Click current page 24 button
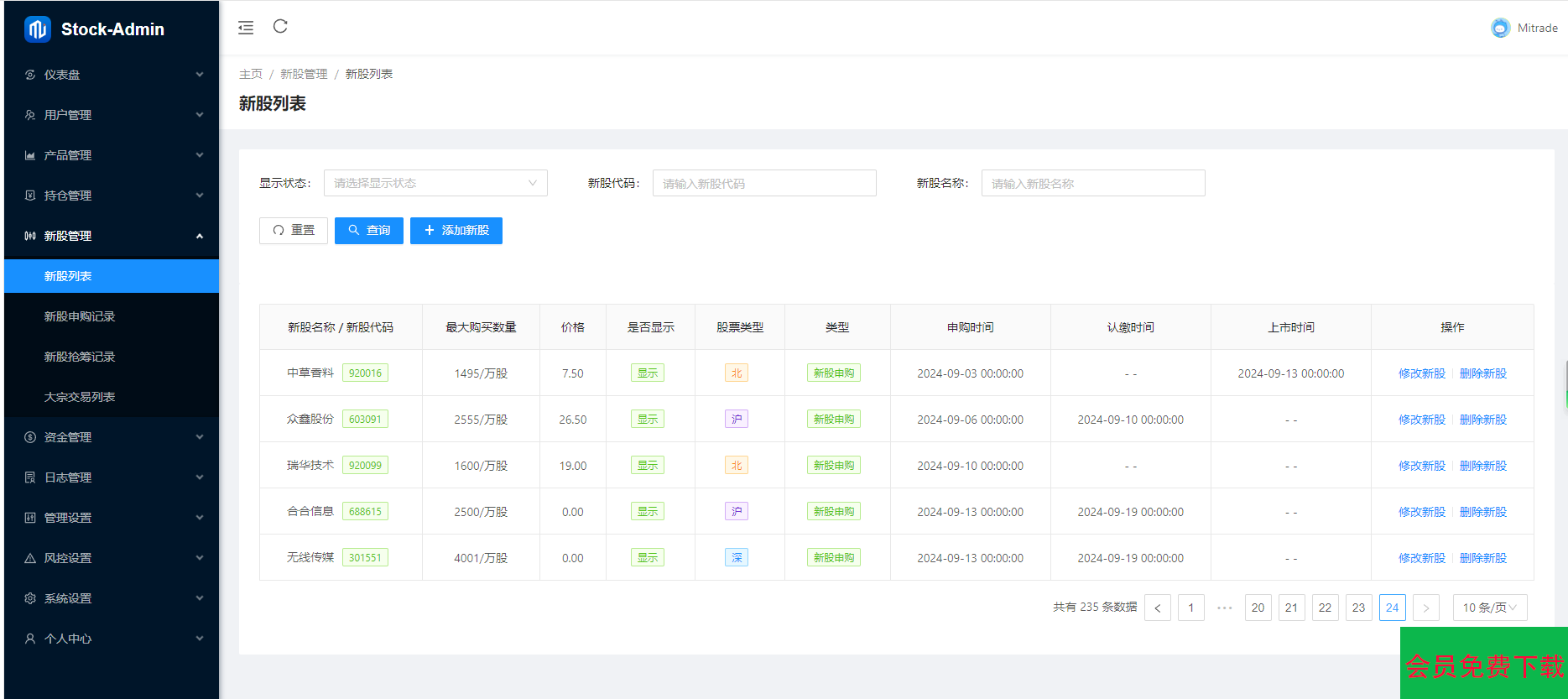The width and height of the screenshot is (1568, 699). click(x=1393, y=608)
